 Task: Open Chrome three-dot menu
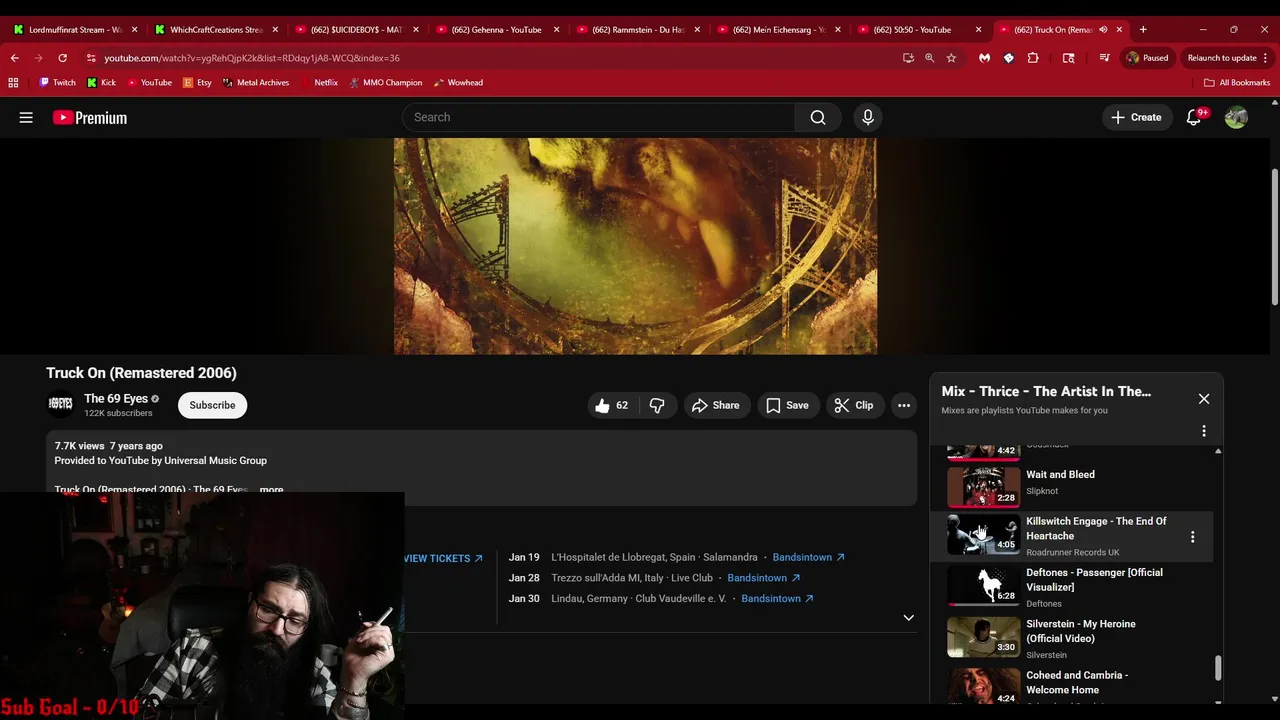(x=1265, y=58)
